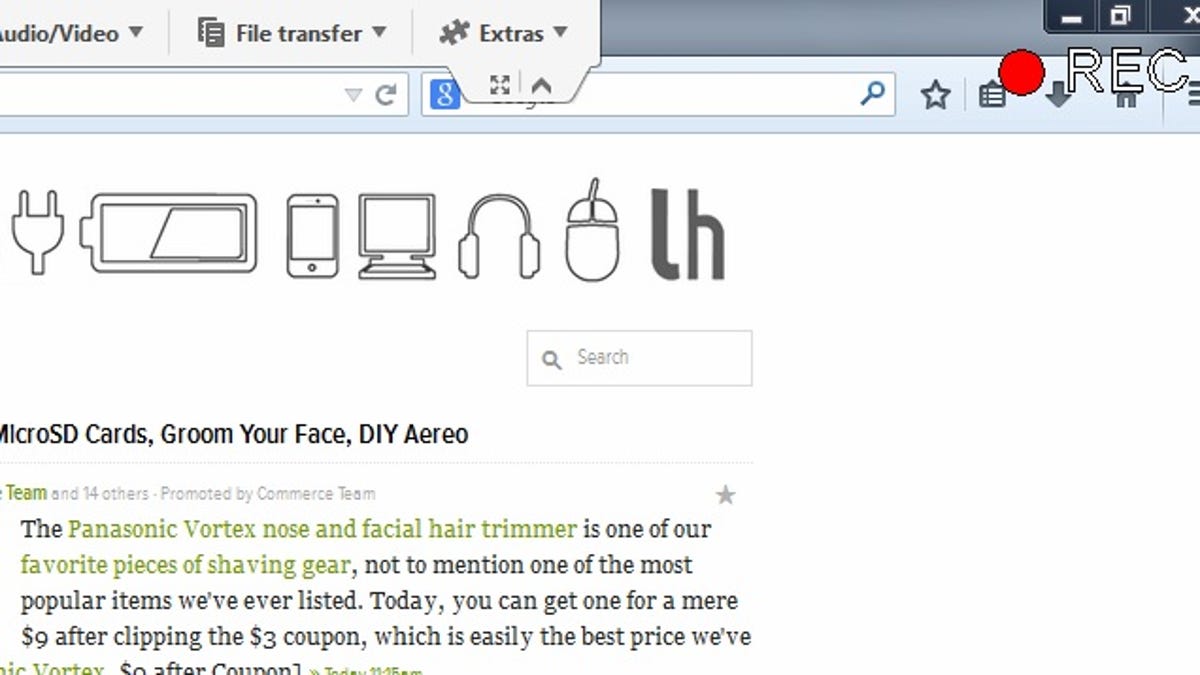Open the Panasonic Vortex trimmer link

[322, 528]
